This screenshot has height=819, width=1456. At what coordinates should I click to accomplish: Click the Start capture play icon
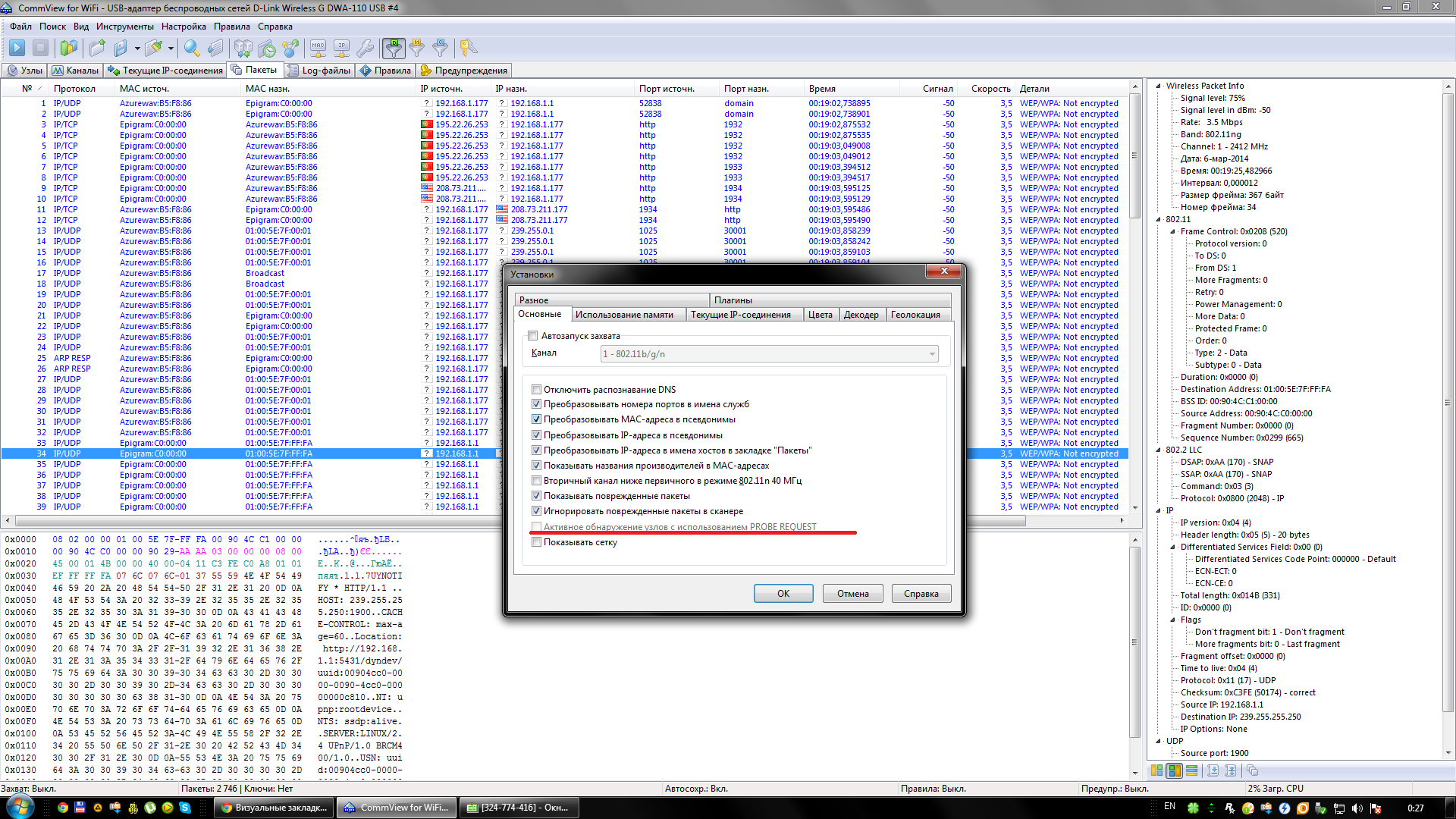coord(17,49)
